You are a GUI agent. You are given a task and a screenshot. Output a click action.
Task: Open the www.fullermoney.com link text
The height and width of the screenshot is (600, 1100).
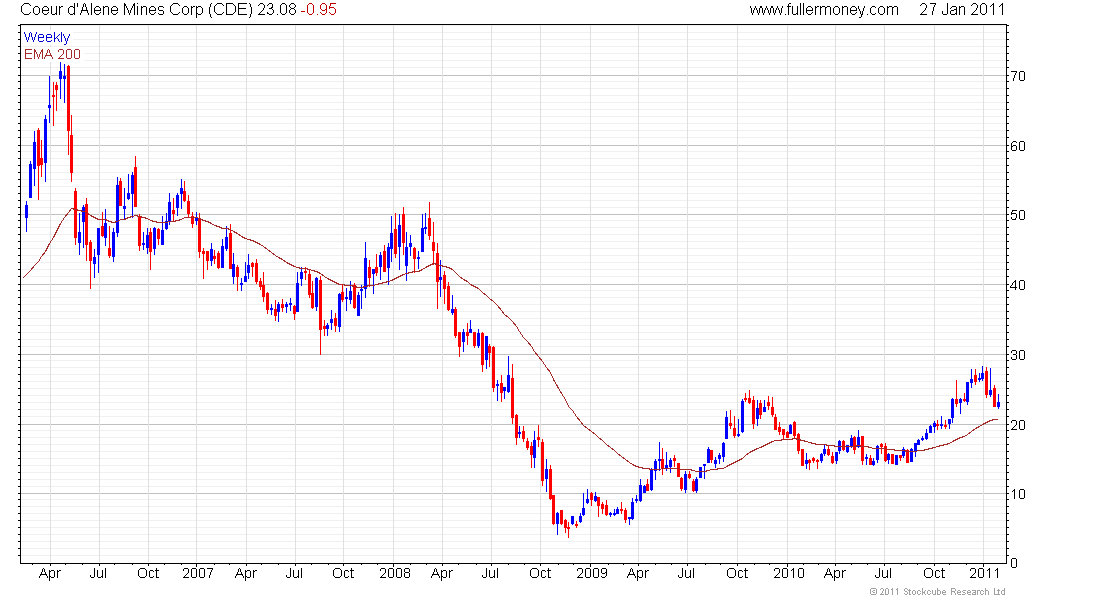pos(824,10)
